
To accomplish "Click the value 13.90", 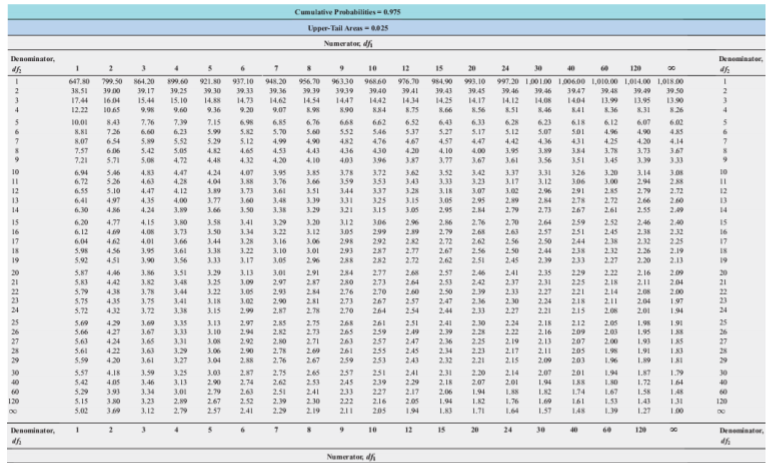I will pyautogui.click(x=676, y=100).
